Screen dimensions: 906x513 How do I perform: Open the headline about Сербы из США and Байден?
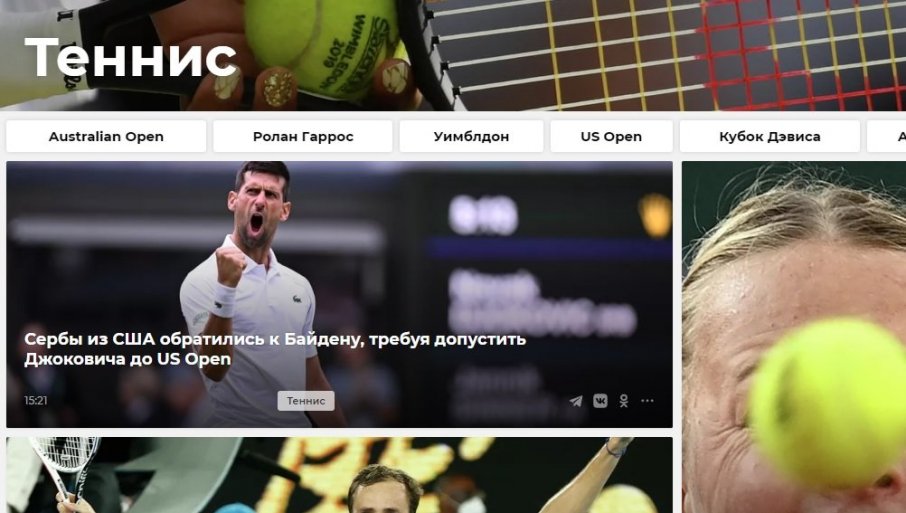coord(275,348)
